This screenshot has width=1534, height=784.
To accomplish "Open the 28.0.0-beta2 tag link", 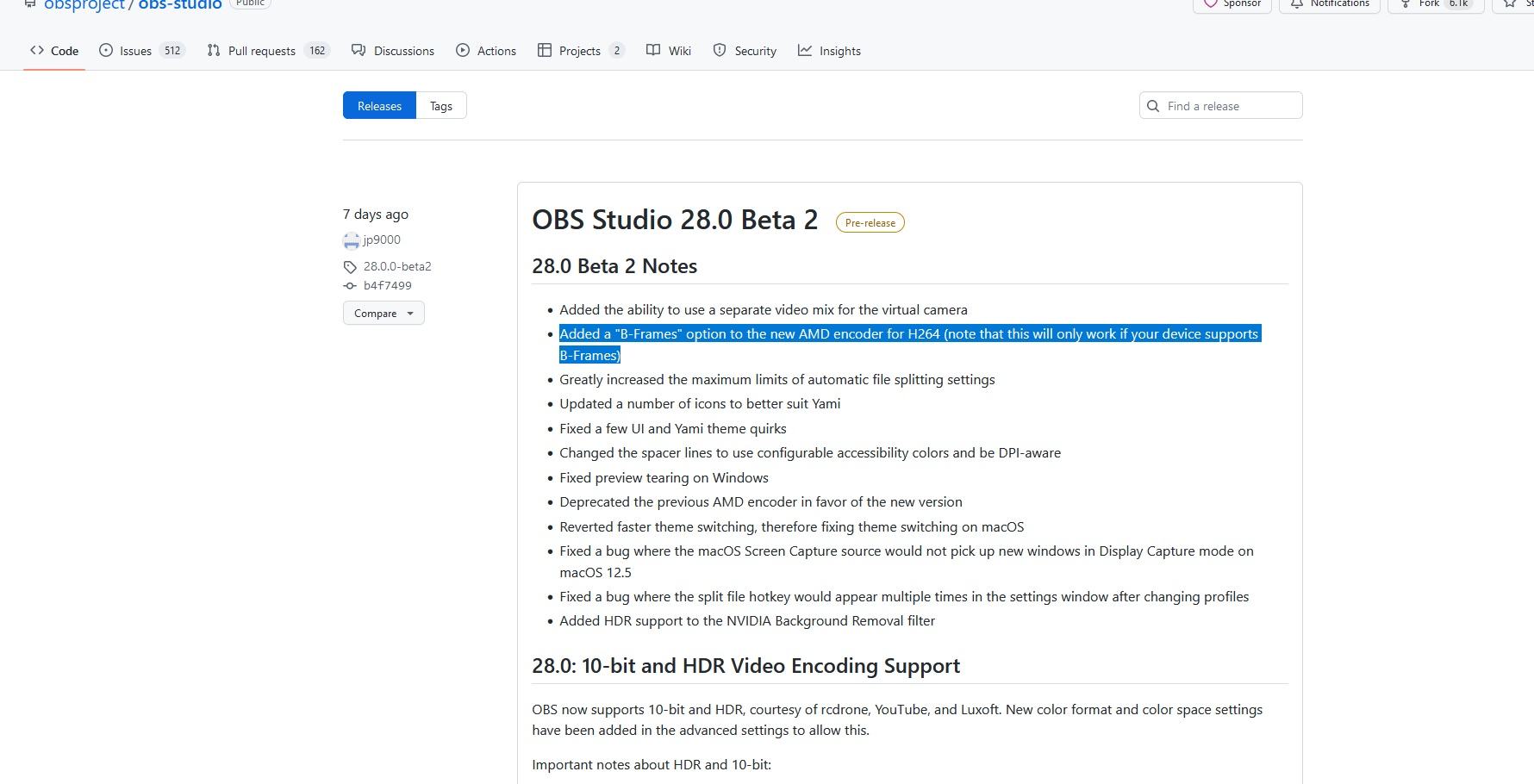I will tap(397, 266).
